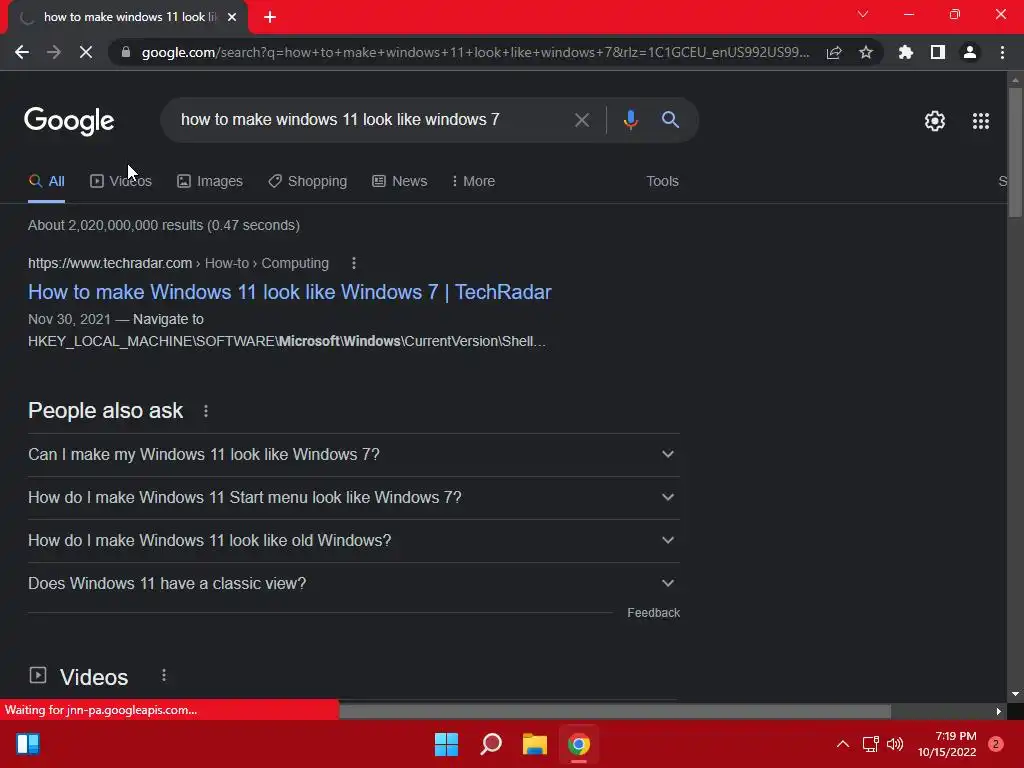Open Widgets from the taskbar
Image resolution: width=1024 pixels, height=768 pixels.
point(27,744)
